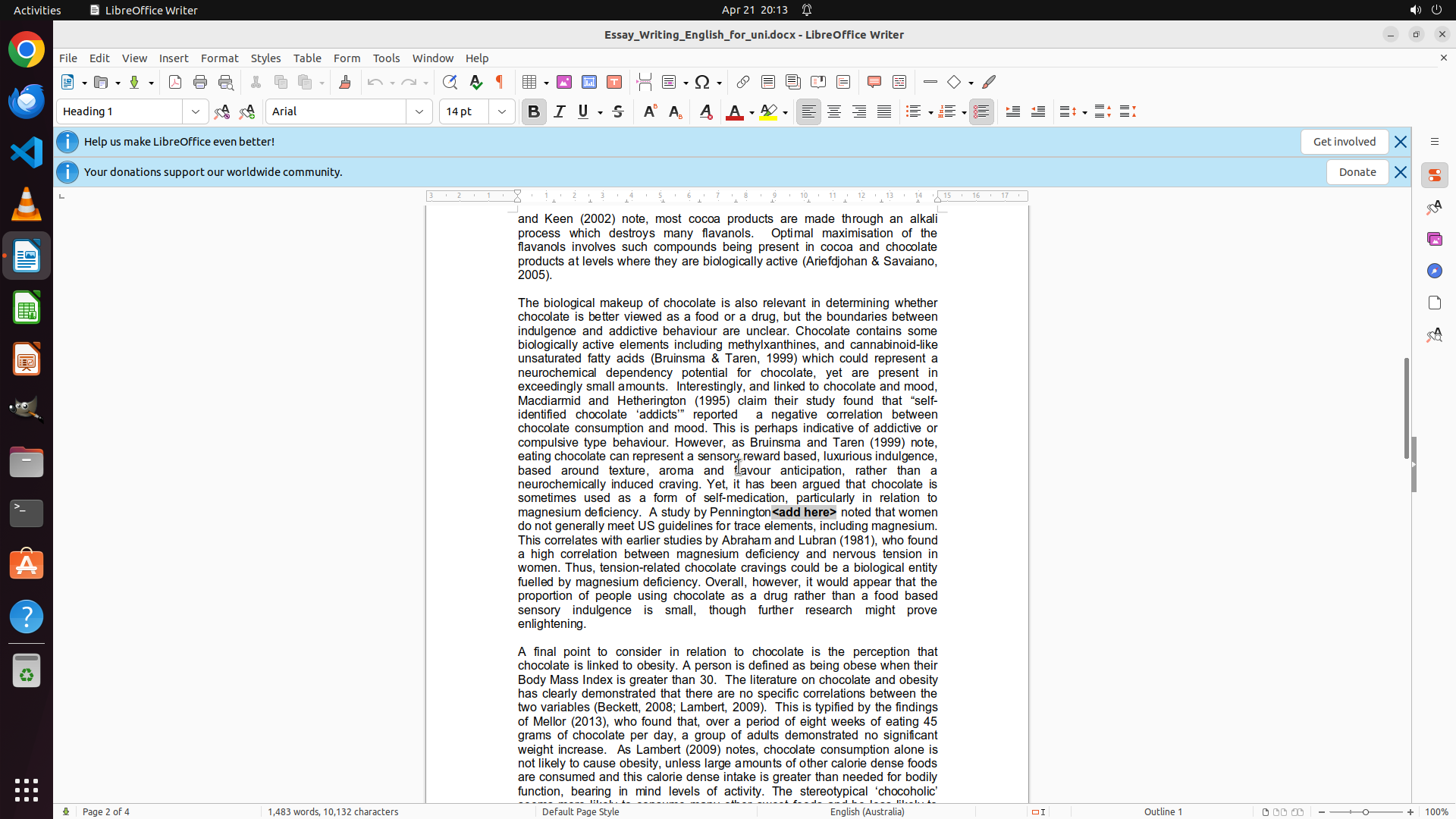
Task: Open the sidebar Navigator panel
Action: [x=1434, y=271]
